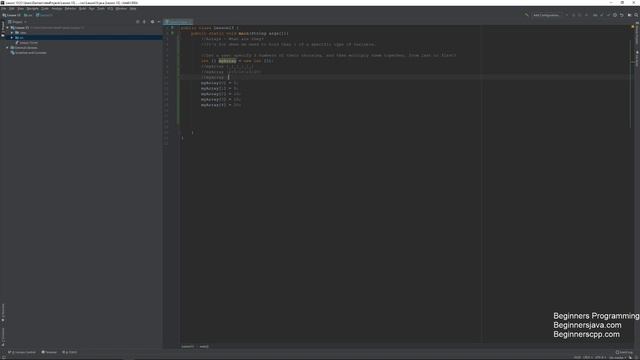This screenshot has height=360, width=640.
Task: Click the myArray[0] assignment line
Action: 220,83
